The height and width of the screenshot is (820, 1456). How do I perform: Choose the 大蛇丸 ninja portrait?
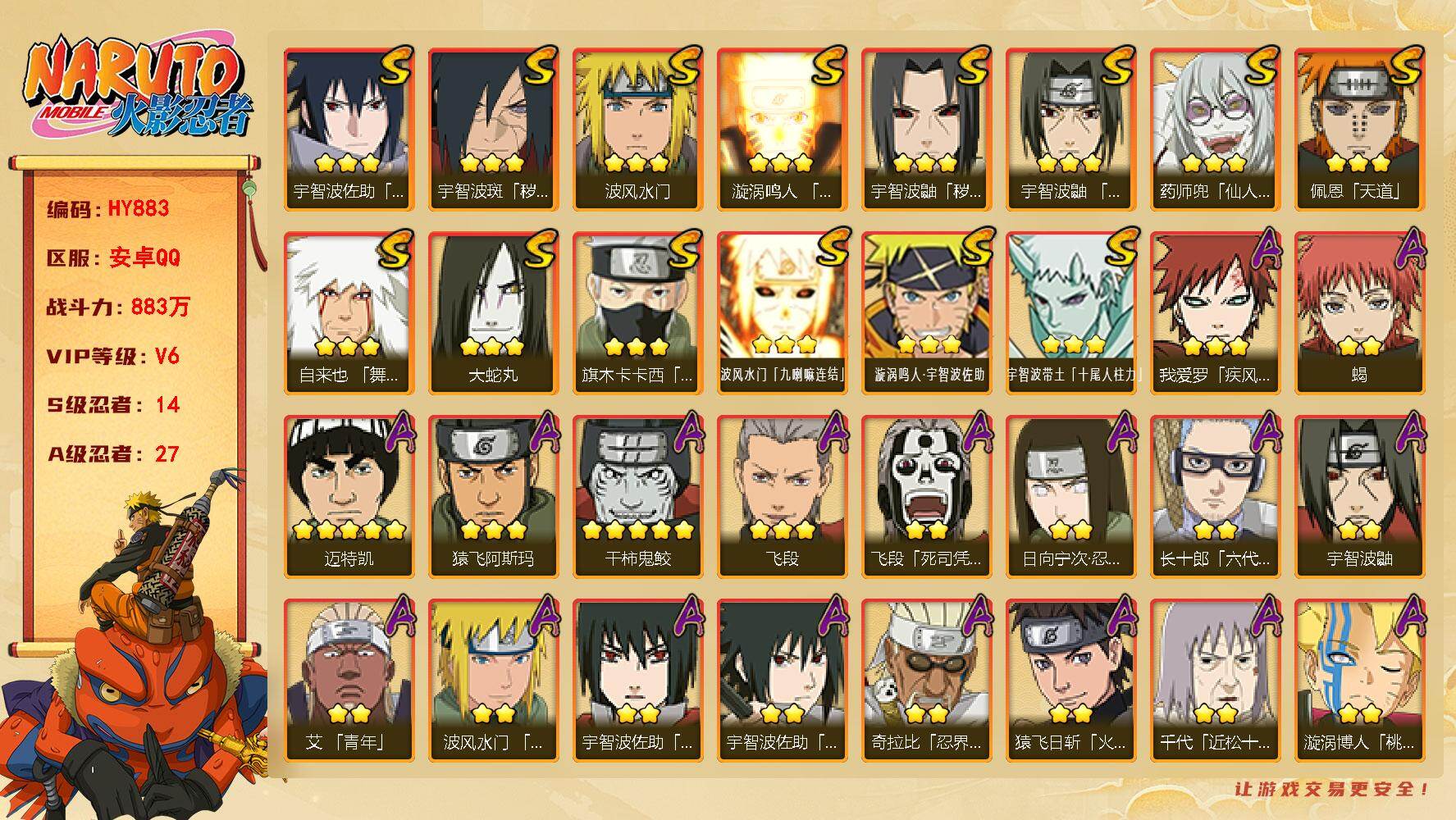[492, 312]
